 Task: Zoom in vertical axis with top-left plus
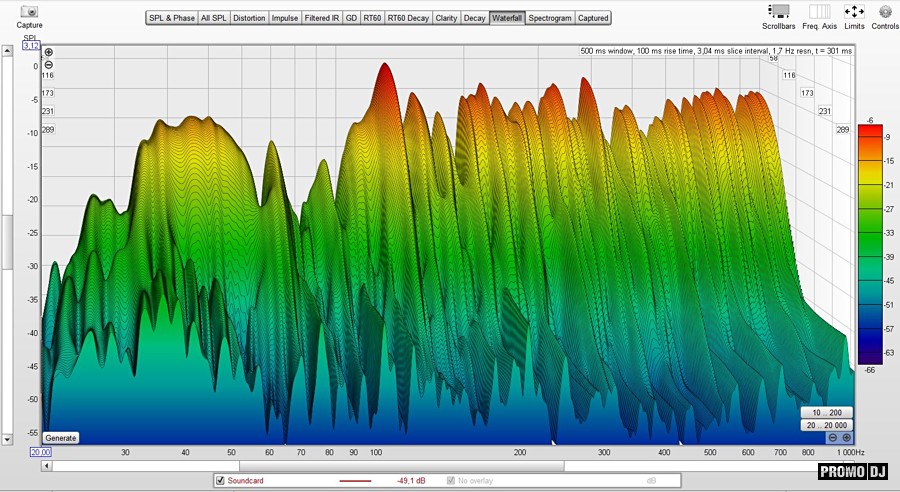click(x=49, y=52)
